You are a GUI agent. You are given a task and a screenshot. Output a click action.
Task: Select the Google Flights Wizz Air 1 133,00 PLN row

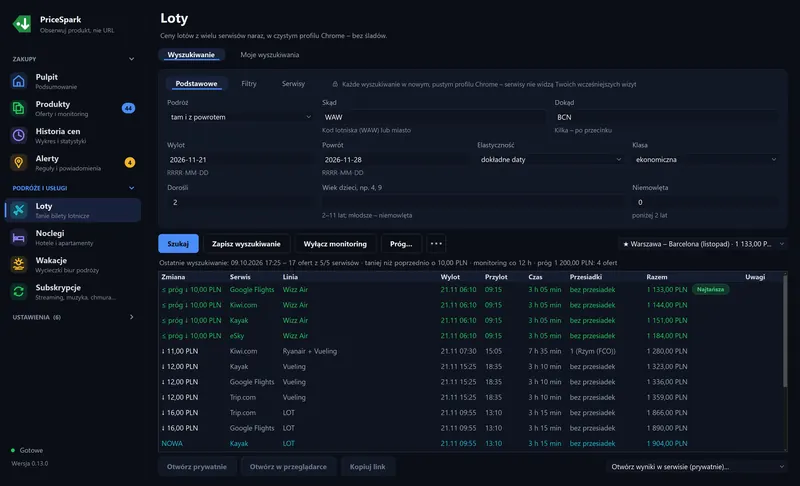470,290
